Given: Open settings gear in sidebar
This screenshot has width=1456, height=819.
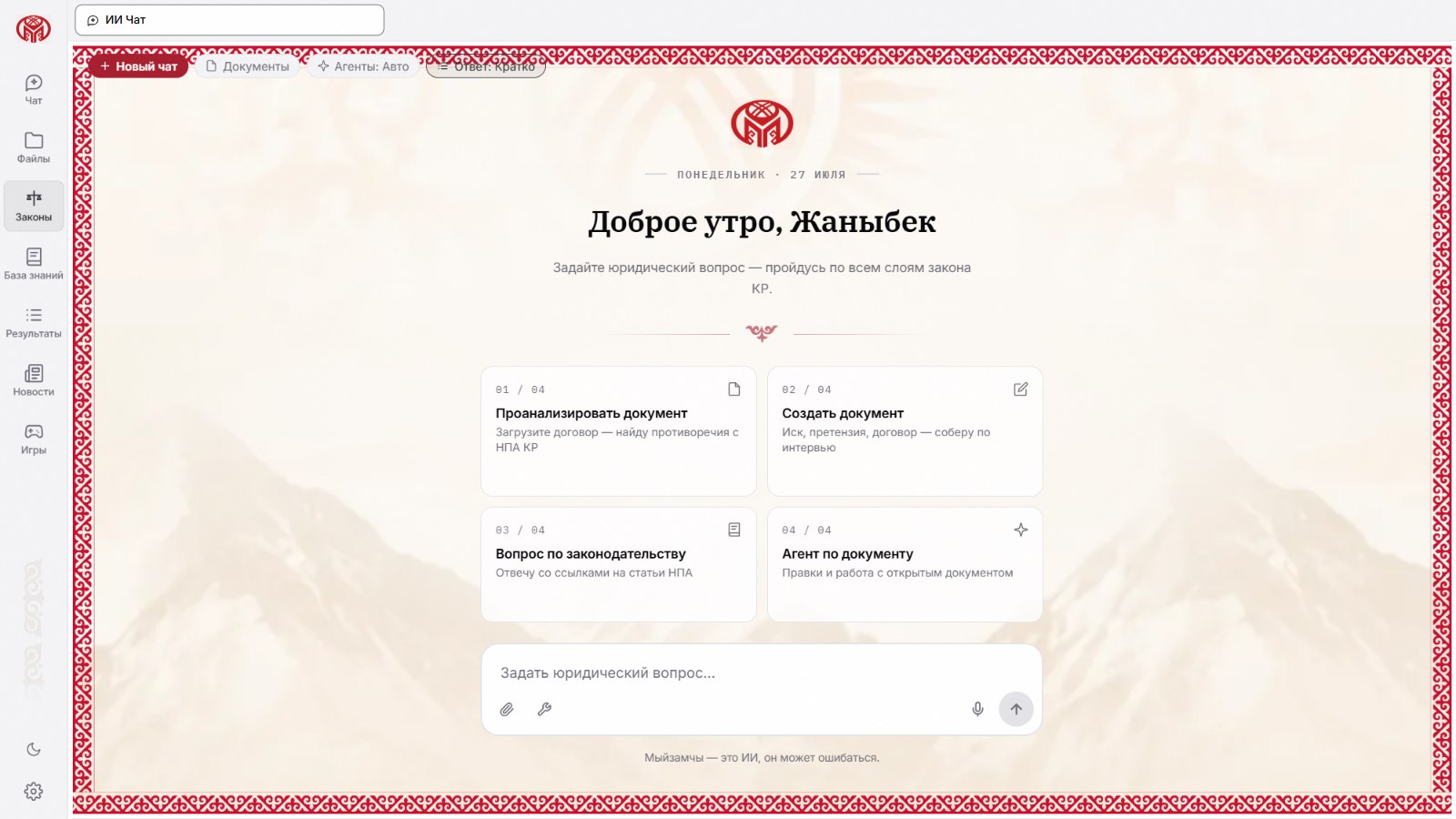Looking at the screenshot, I should (x=34, y=792).
